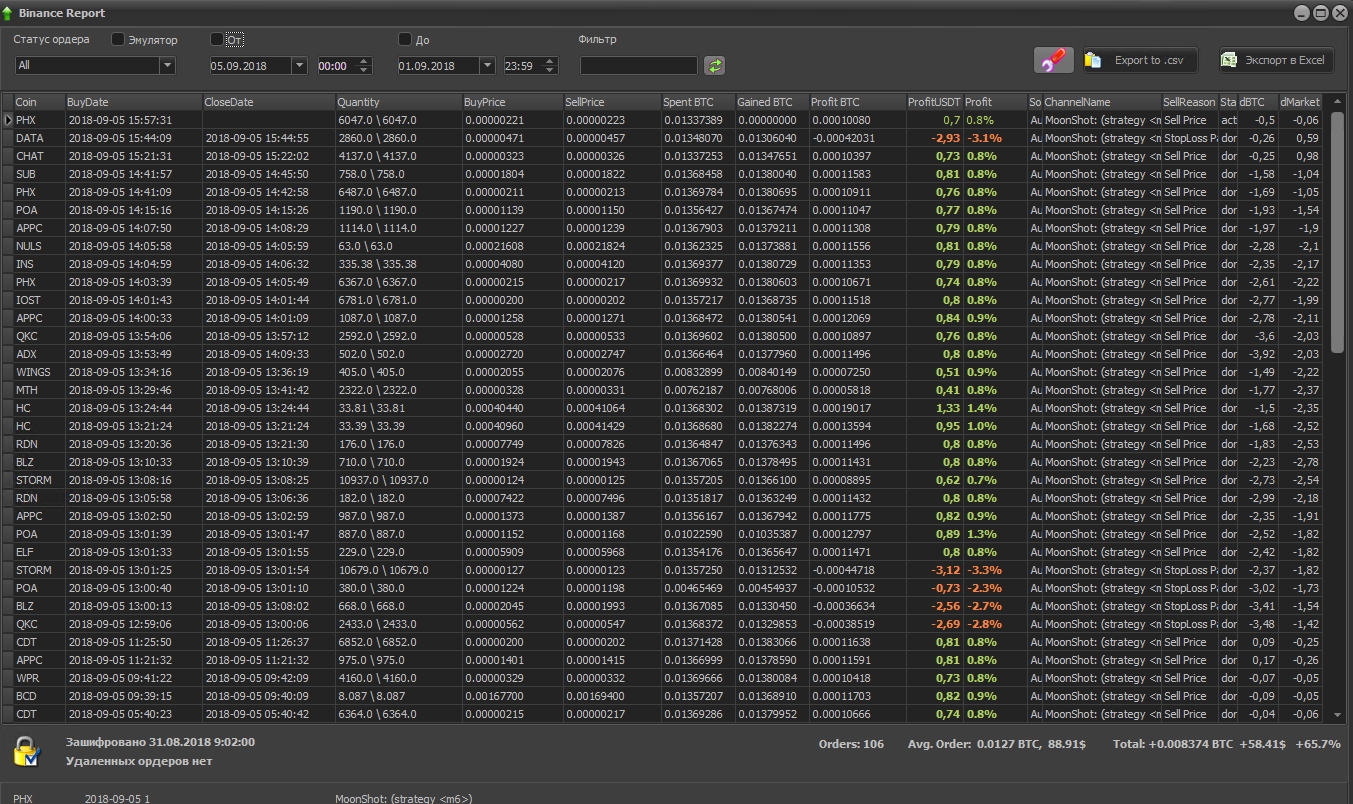This screenshot has height=804, width=1353.
Task: Click the Удаленных ордеров нет status text
Action: coord(139,761)
